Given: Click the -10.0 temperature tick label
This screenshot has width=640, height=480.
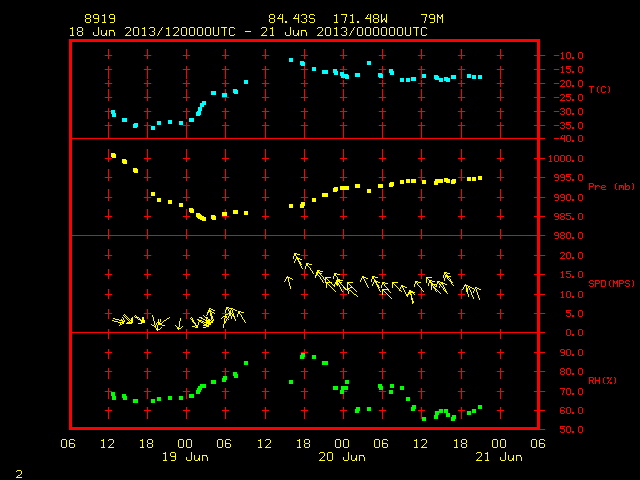Looking at the screenshot, I should point(569,56).
